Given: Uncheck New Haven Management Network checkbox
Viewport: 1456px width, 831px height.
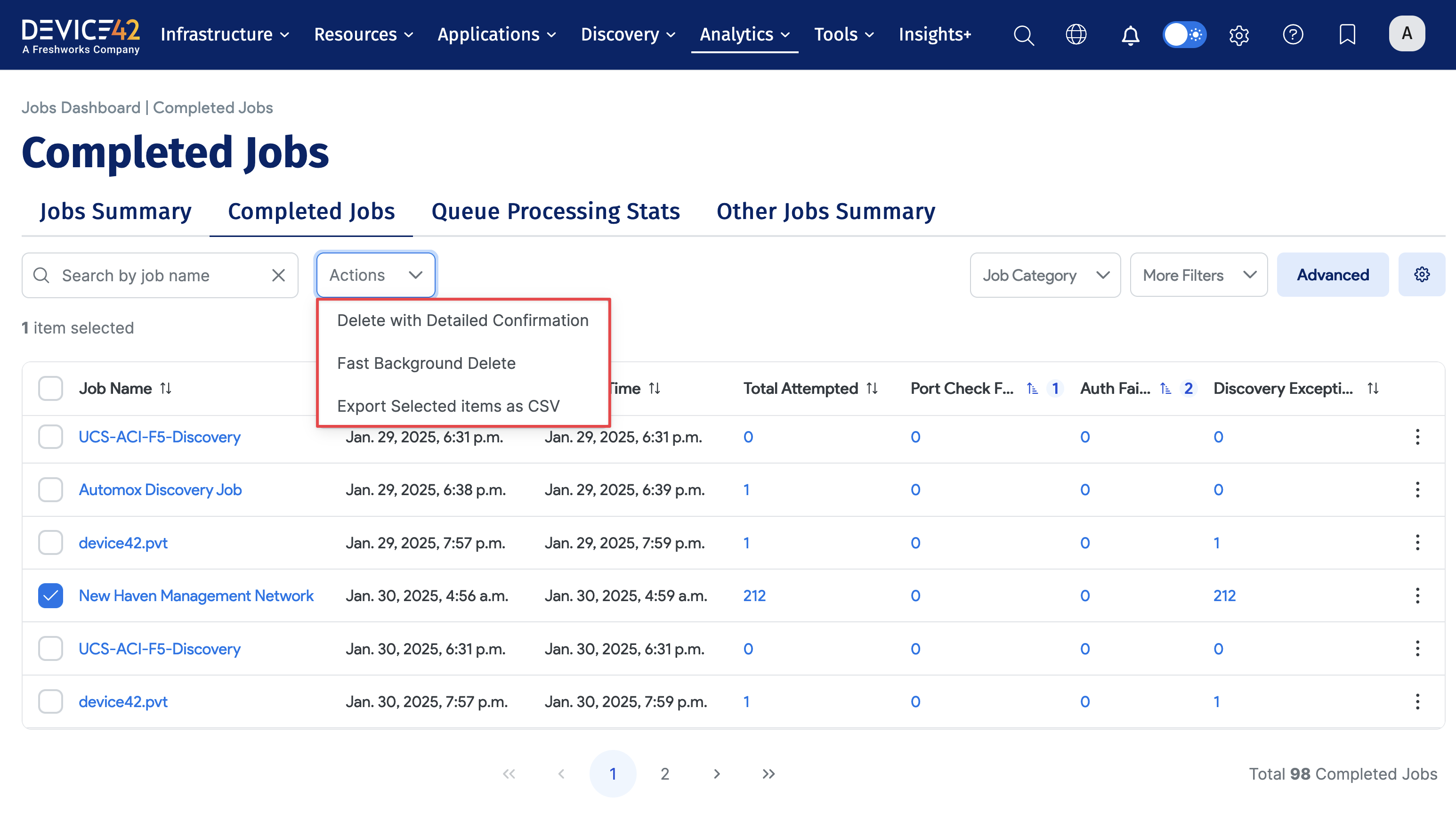Looking at the screenshot, I should click(50, 596).
